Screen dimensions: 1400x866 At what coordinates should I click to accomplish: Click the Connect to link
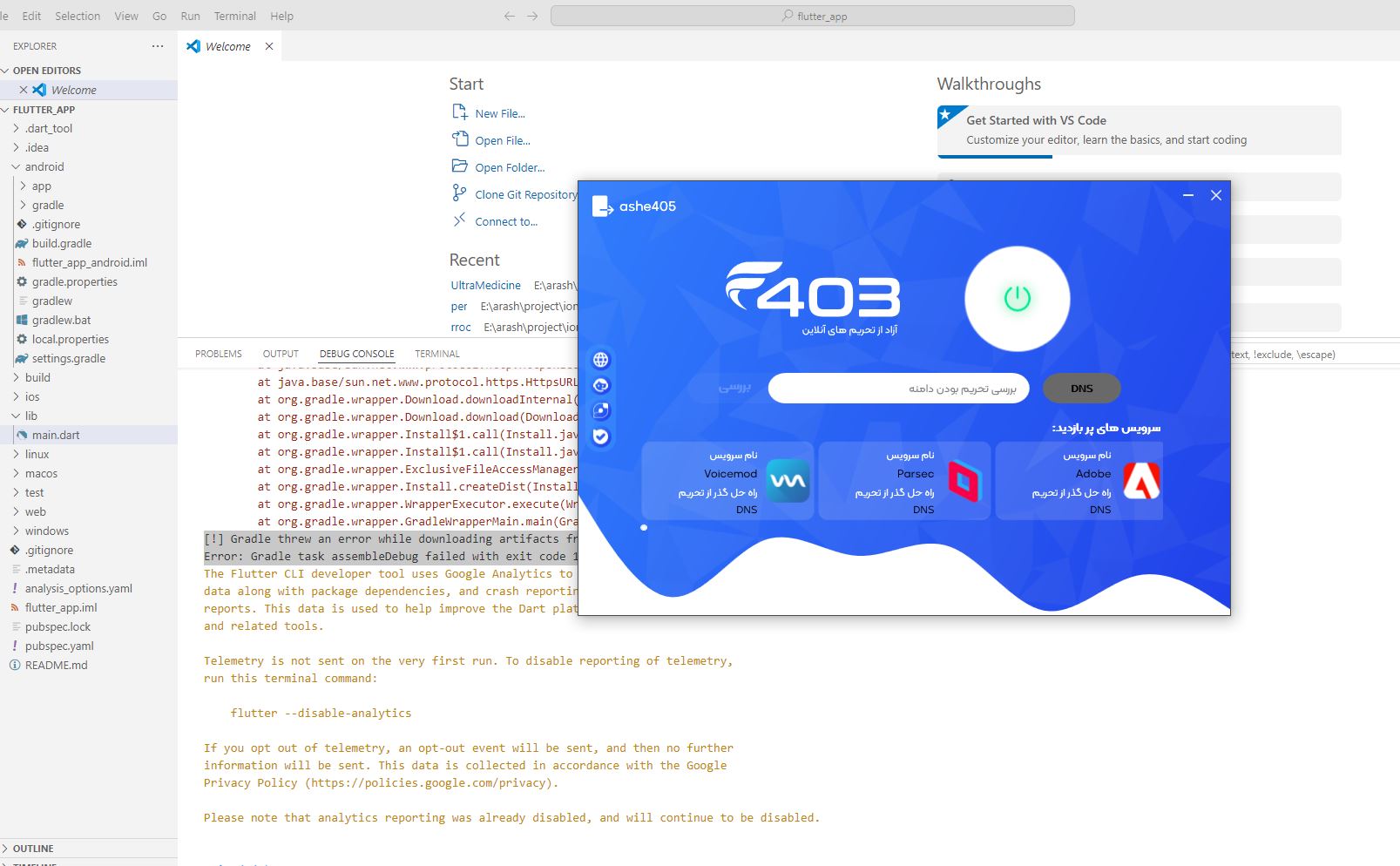pos(506,221)
